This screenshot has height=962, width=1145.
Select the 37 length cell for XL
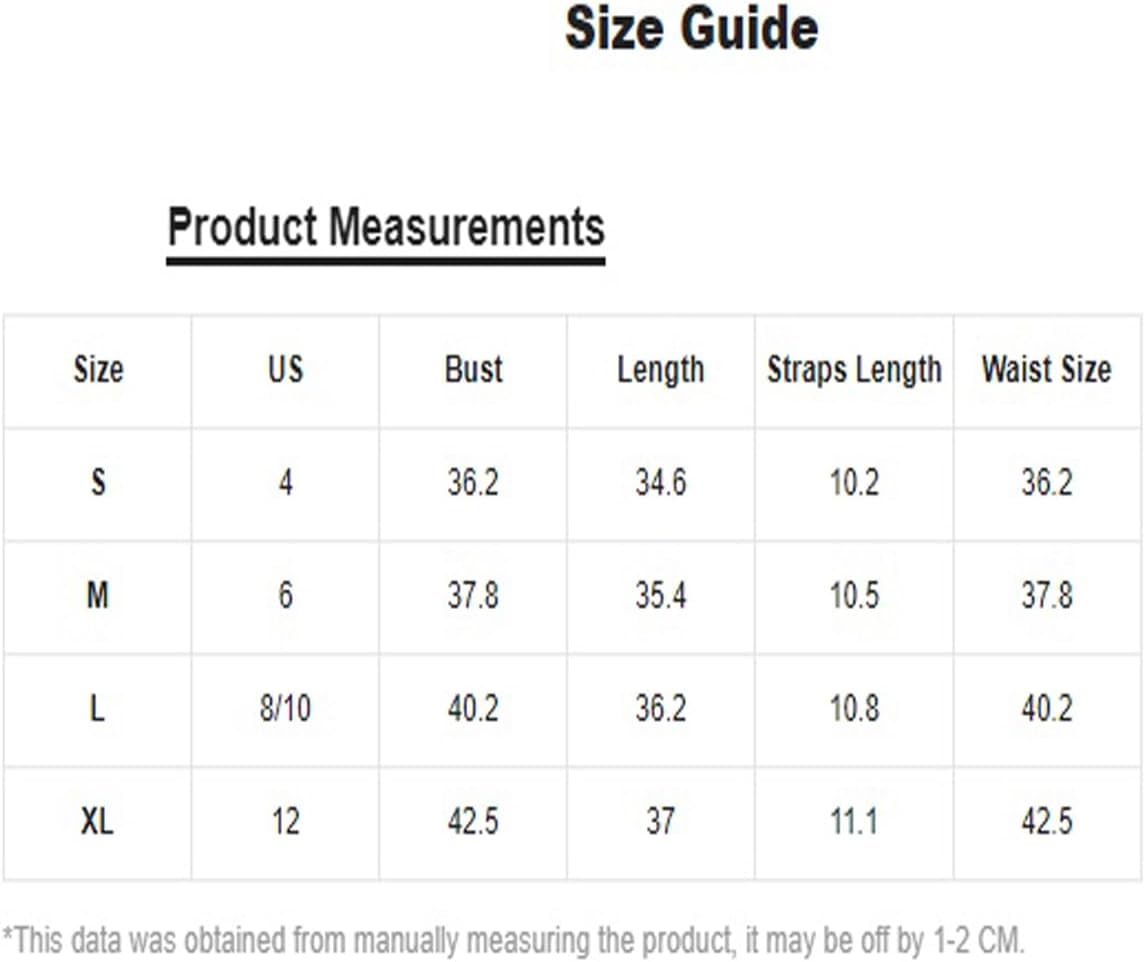pyautogui.click(x=661, y=821)
